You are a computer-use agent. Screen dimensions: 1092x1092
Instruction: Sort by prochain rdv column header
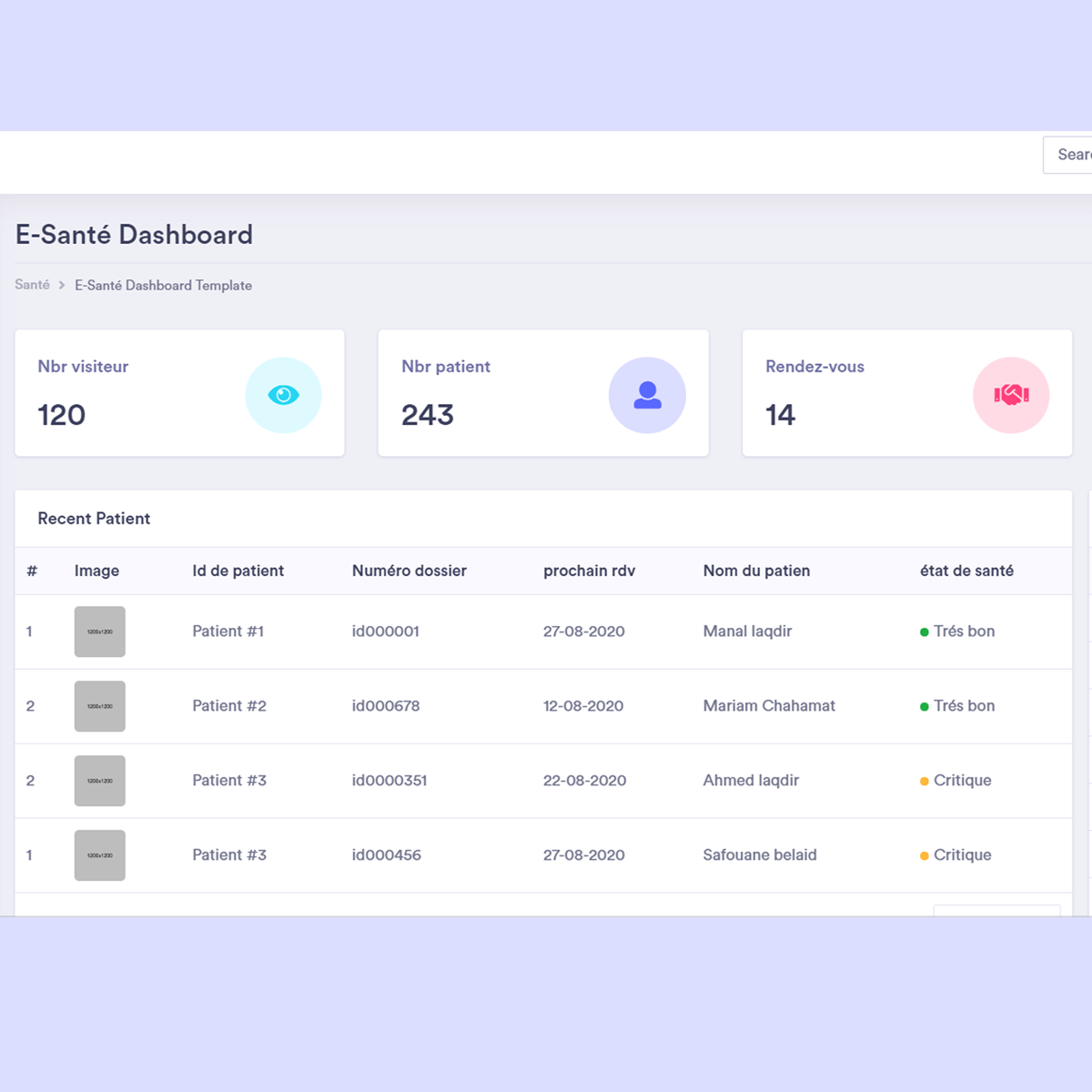click(589, 571)
